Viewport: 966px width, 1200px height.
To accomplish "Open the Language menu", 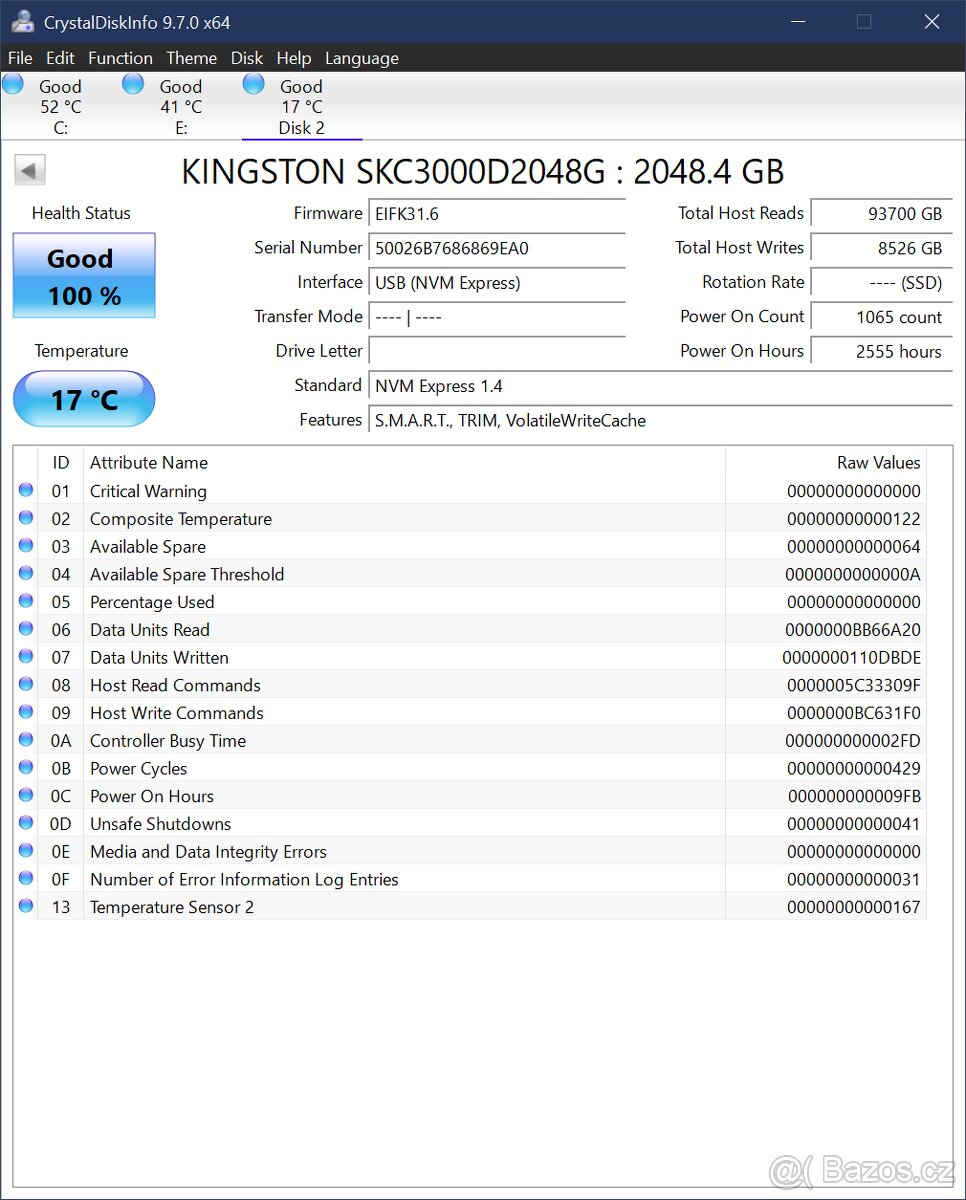I will coord(361,58).
